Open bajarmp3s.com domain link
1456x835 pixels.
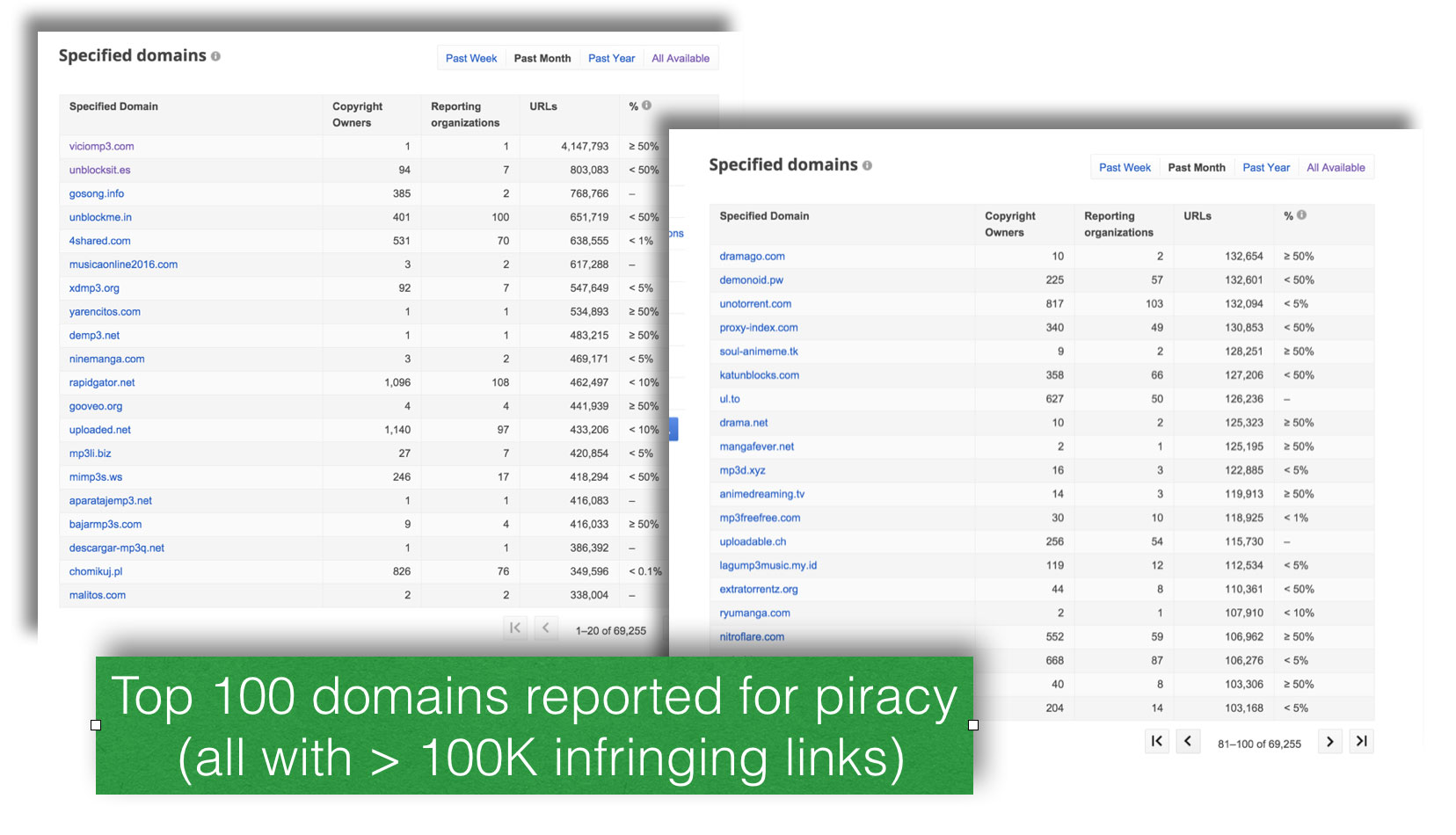point(106,525)
